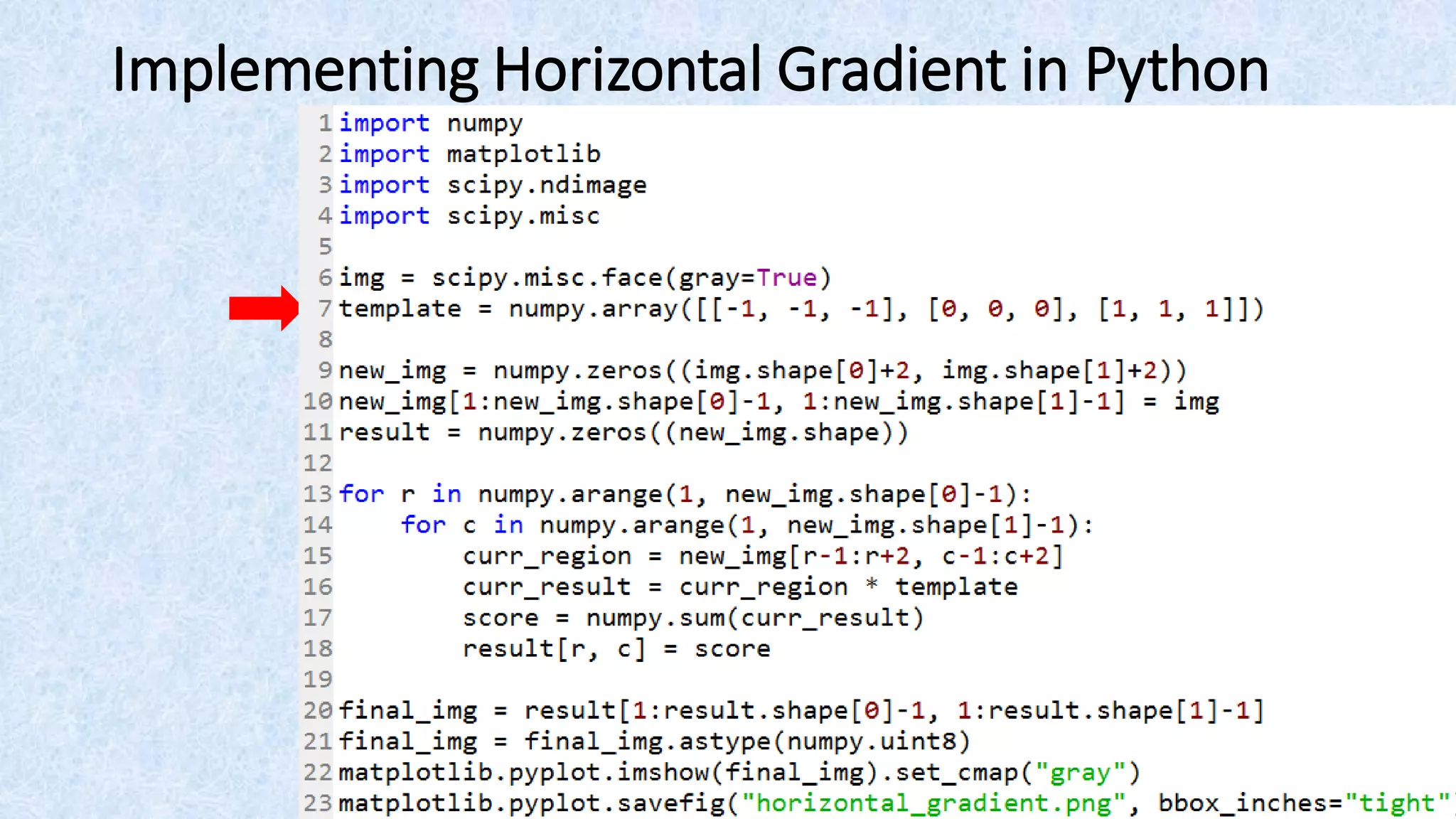
Task: Click line 11 'result = numpy.zeros((new_img.shape))'
Action: (x=623, y=432)
